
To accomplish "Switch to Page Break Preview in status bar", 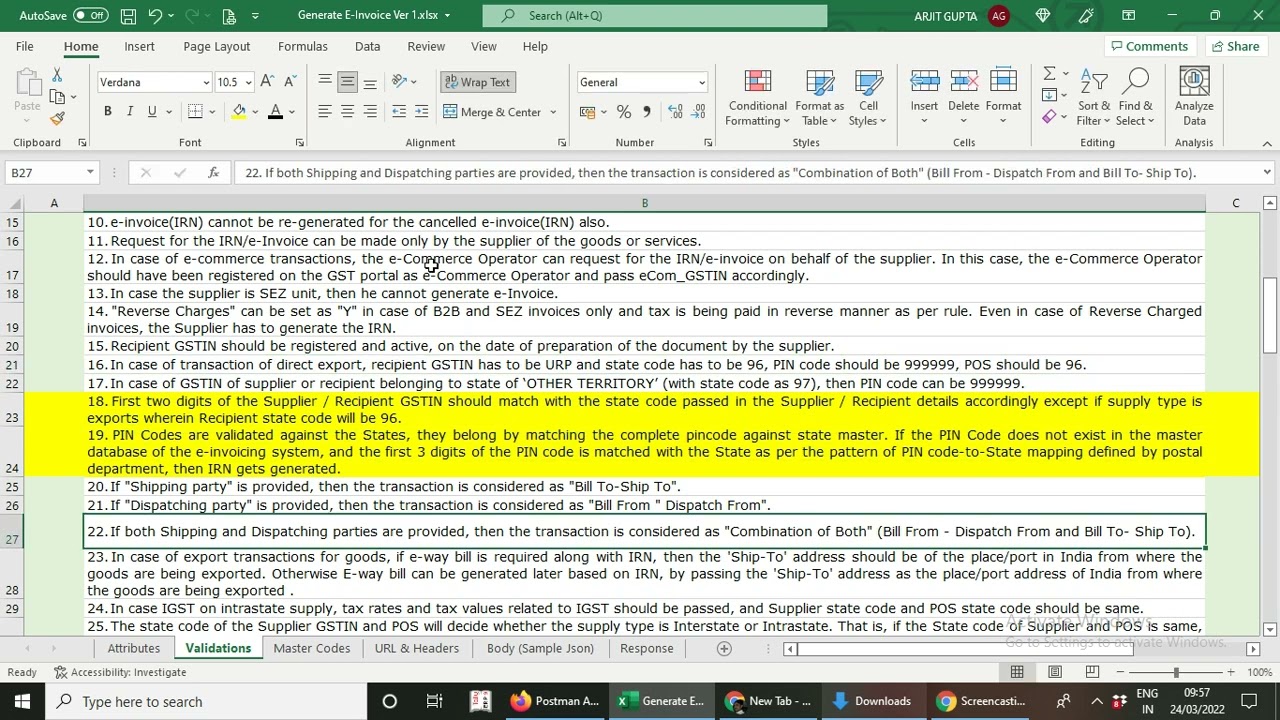I will click(1092, 672).
